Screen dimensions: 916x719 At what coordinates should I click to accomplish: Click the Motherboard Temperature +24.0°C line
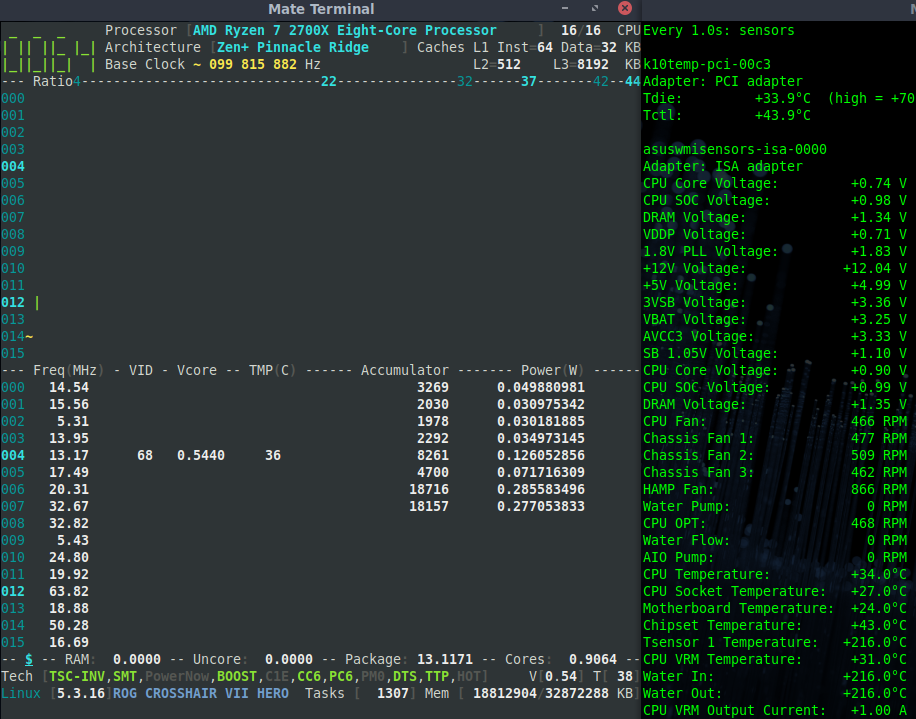[x=775, y=608]
